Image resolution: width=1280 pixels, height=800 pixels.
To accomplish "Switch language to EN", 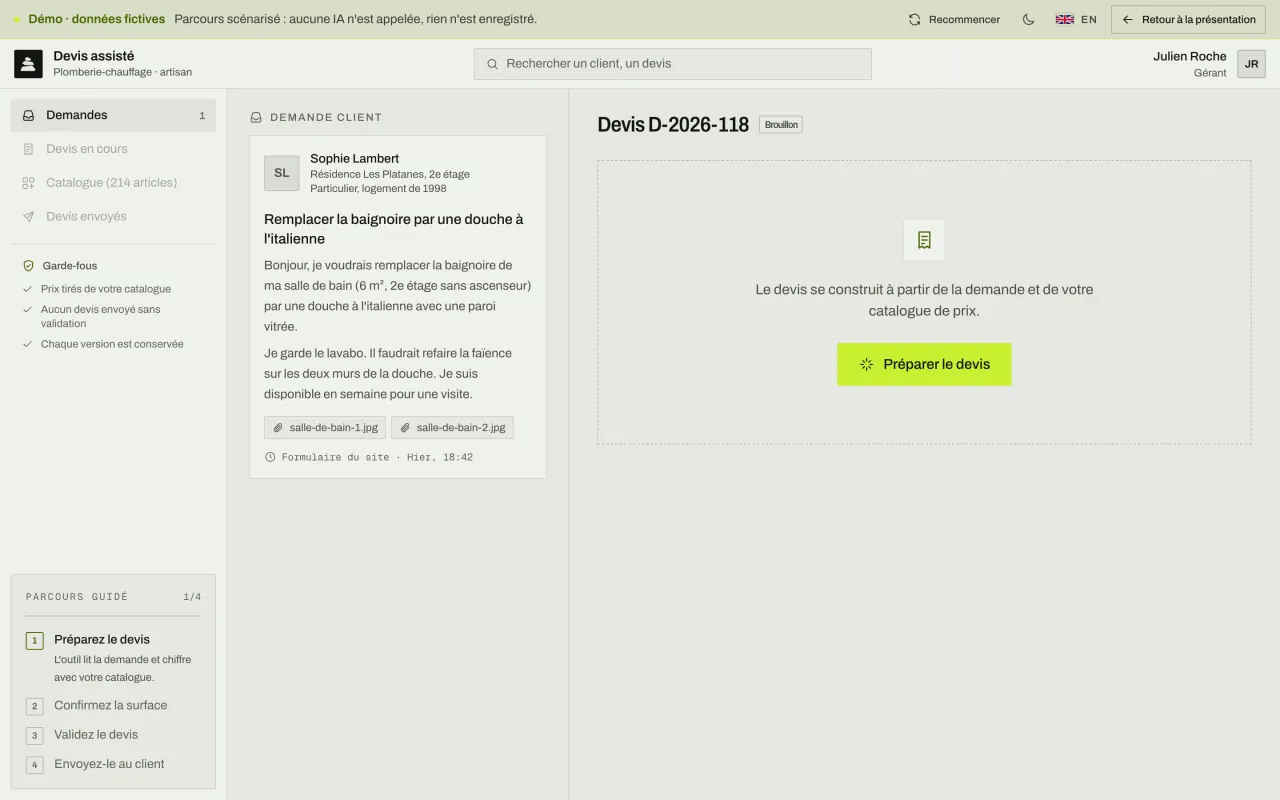I will 1076,19.
